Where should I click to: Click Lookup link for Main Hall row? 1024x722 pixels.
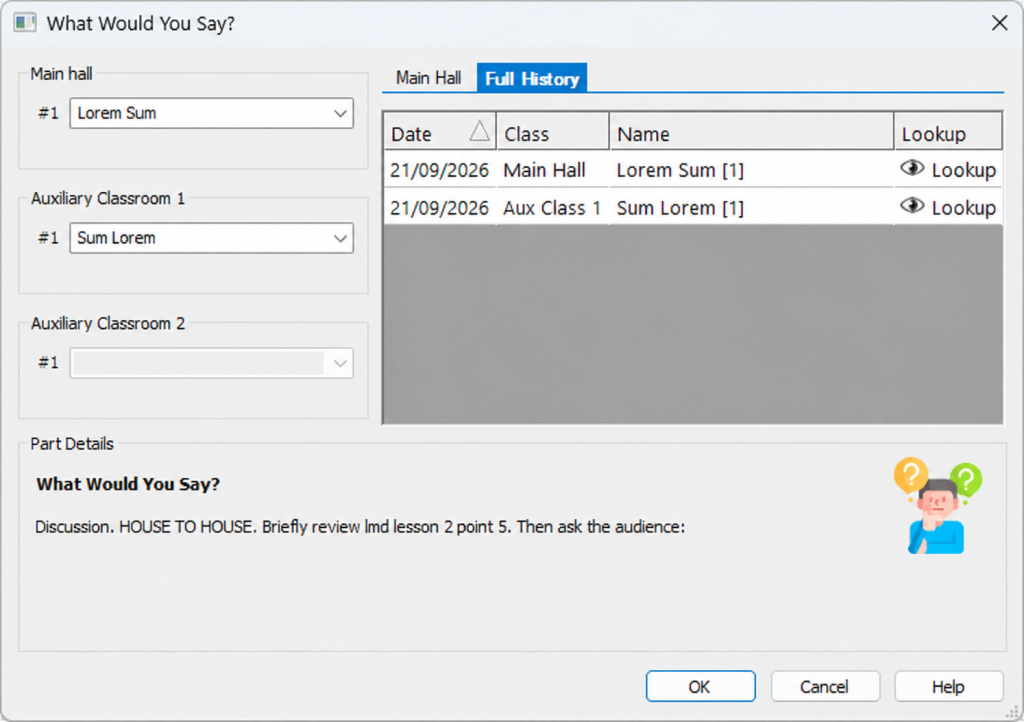coord(963,170)
